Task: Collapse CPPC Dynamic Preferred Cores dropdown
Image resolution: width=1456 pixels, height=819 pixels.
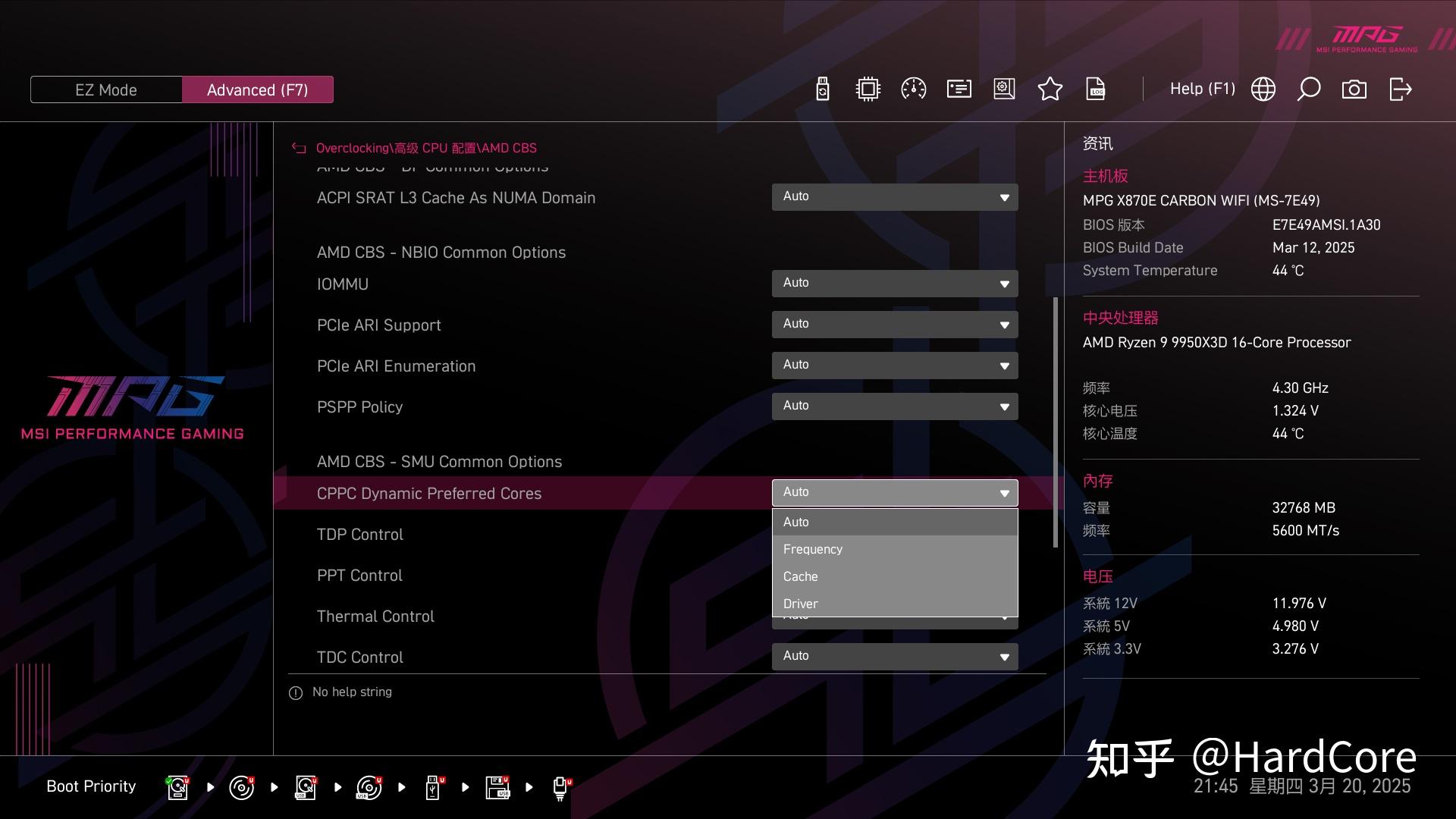Action: pyautogui.click(x=895, y=493)
